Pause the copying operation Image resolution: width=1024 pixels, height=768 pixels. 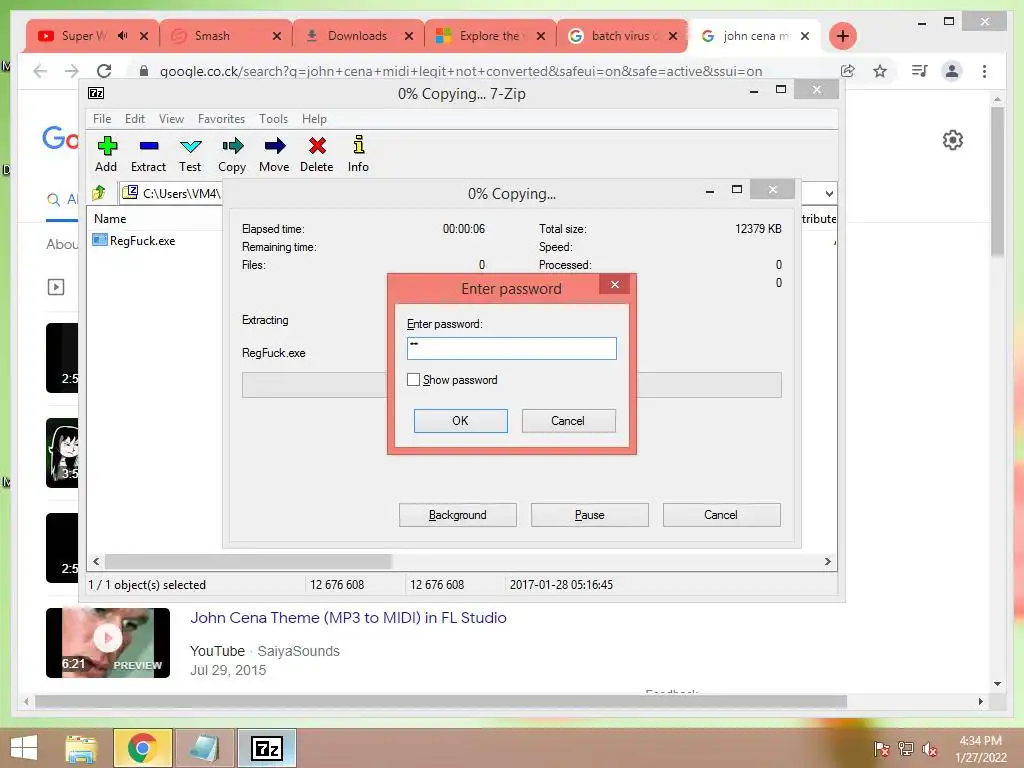click(x=590, y=515)
